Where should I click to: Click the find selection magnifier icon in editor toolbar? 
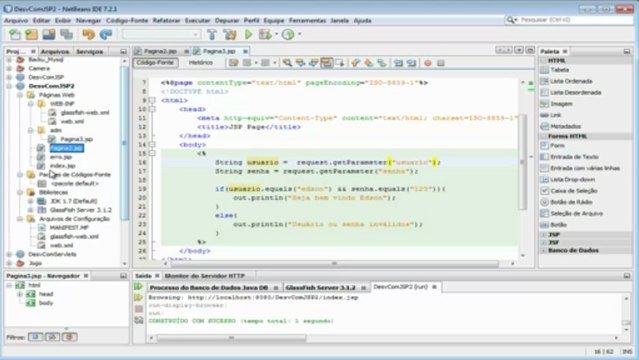click(x=287, y=63)
